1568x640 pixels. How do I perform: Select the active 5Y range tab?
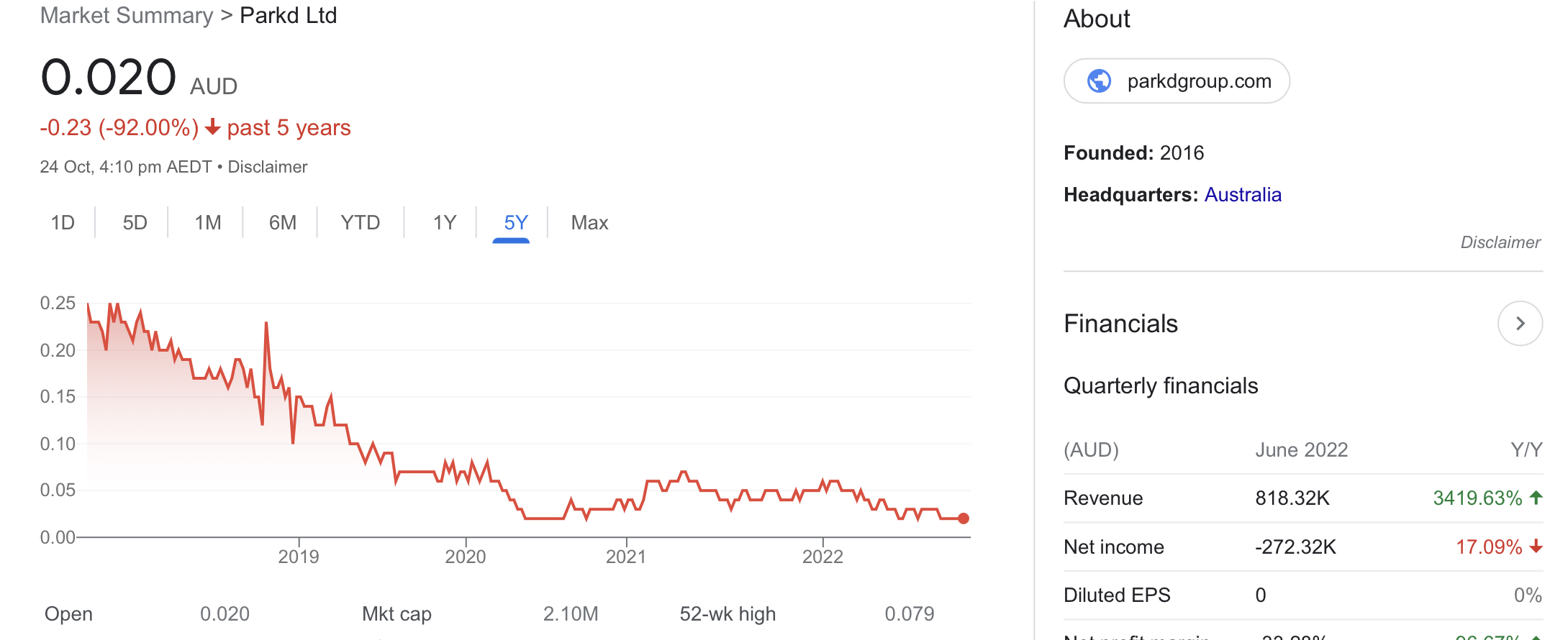tap(516, 223)
